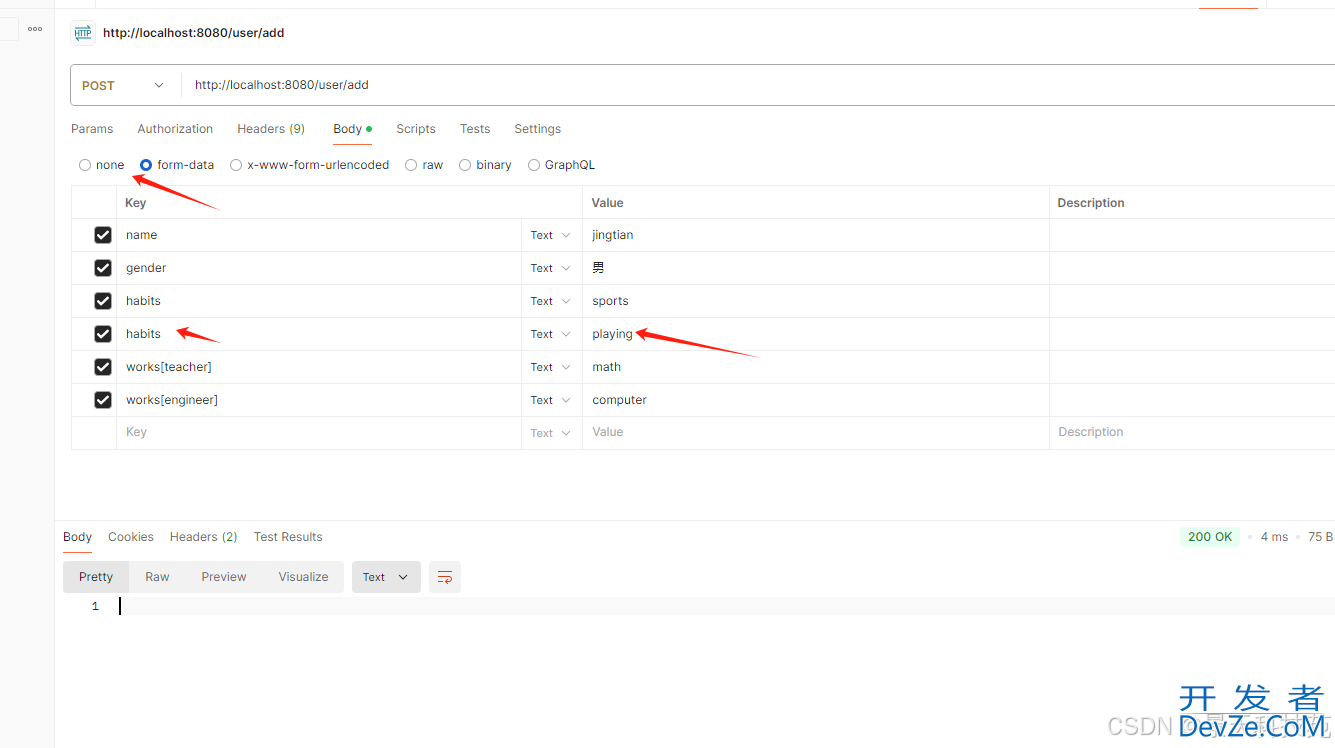The height and width of the screenshot is (748, 1335).
Task: Click the name key cell
Action: tap(319, 235)
